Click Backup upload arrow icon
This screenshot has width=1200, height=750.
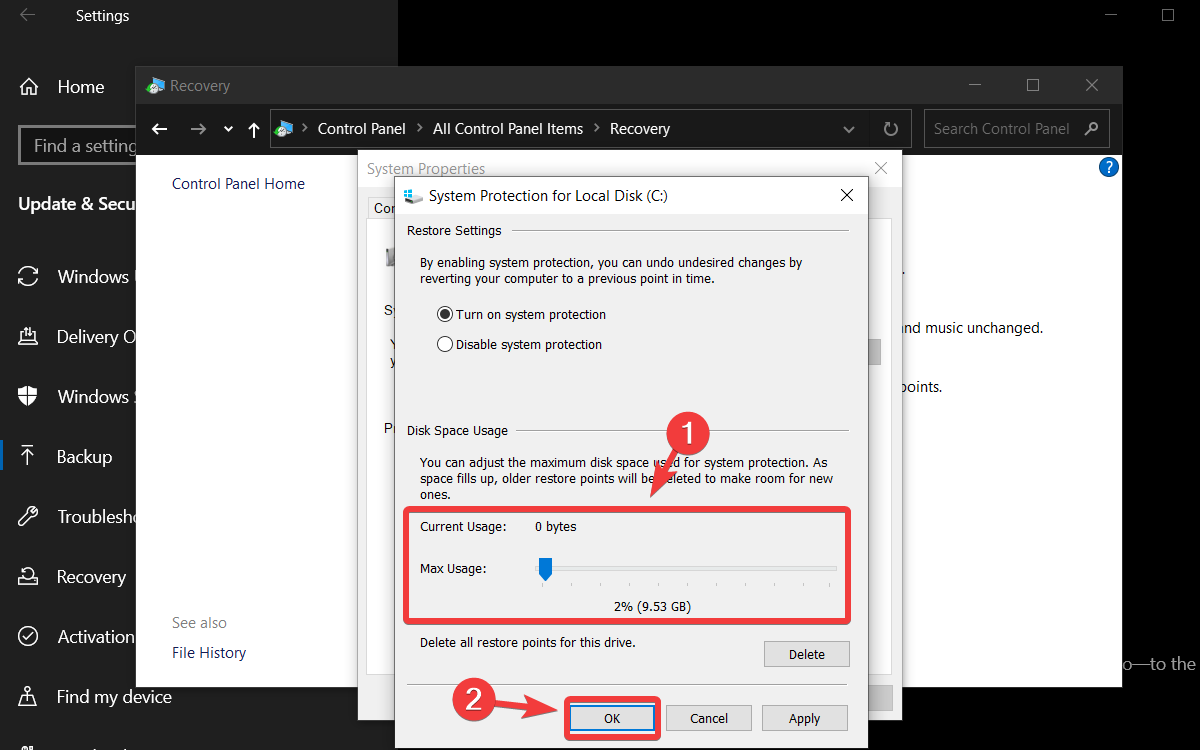29,457
